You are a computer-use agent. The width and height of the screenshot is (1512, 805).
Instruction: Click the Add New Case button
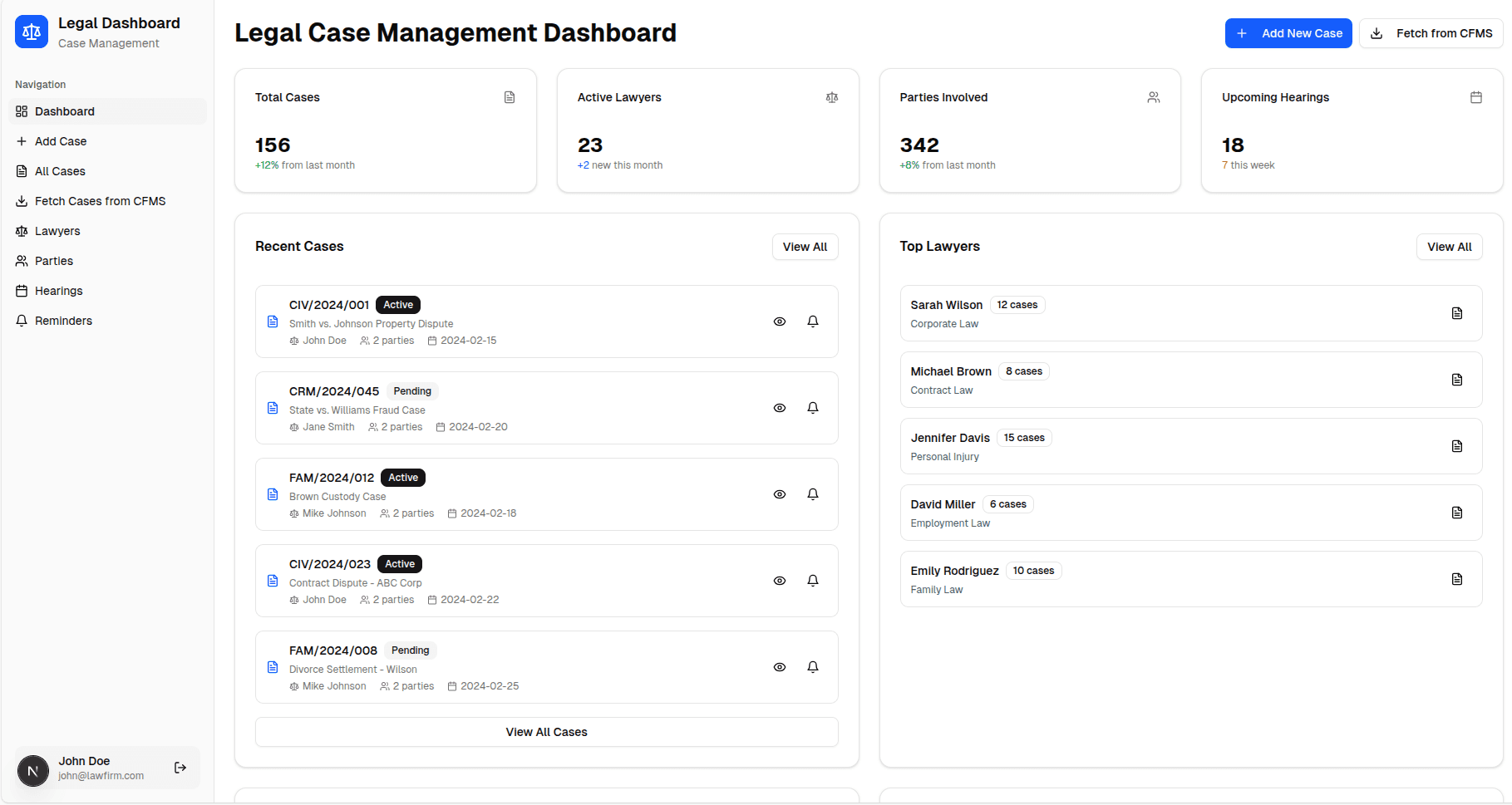[1288, 33]
